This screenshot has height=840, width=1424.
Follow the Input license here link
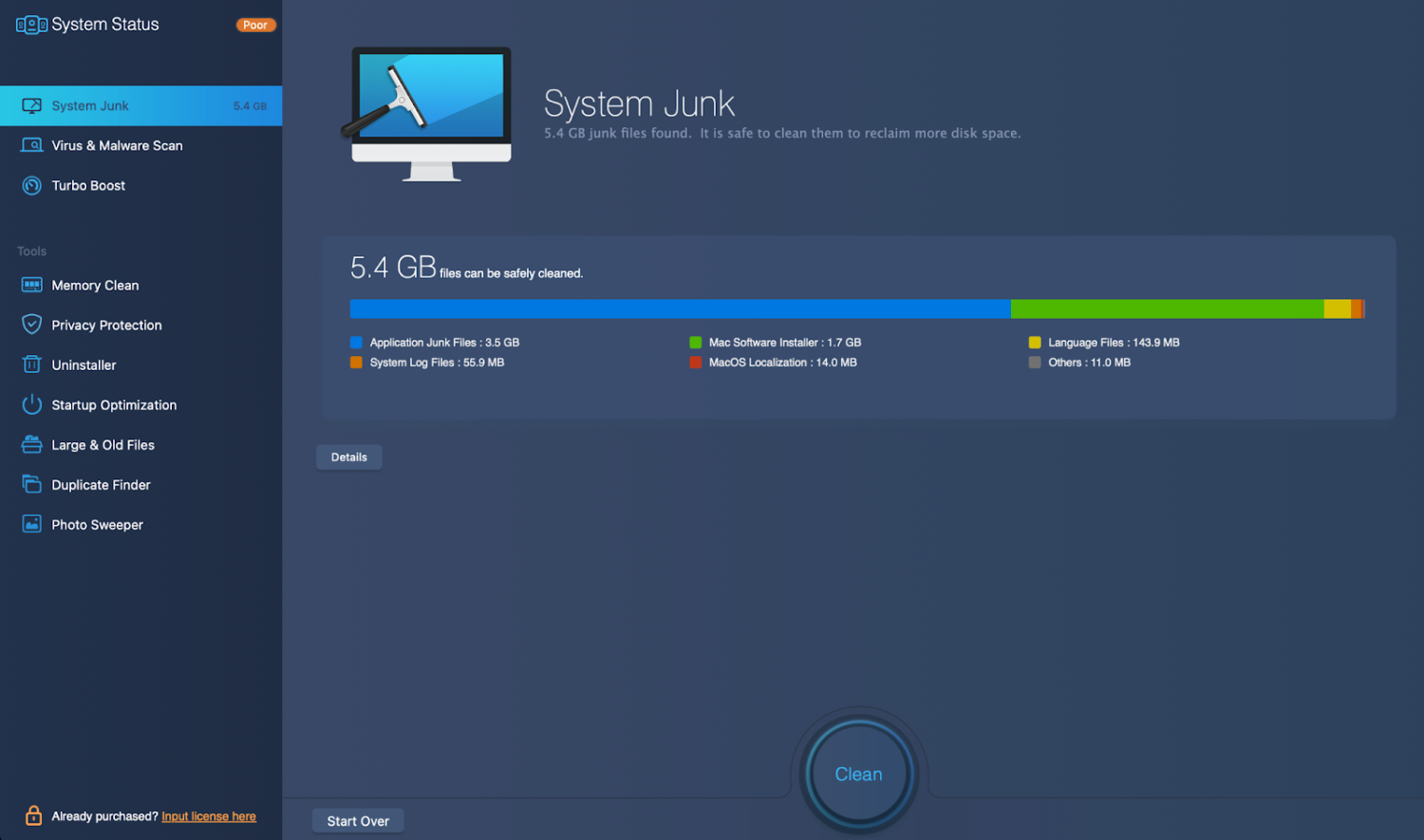point(209,816)
